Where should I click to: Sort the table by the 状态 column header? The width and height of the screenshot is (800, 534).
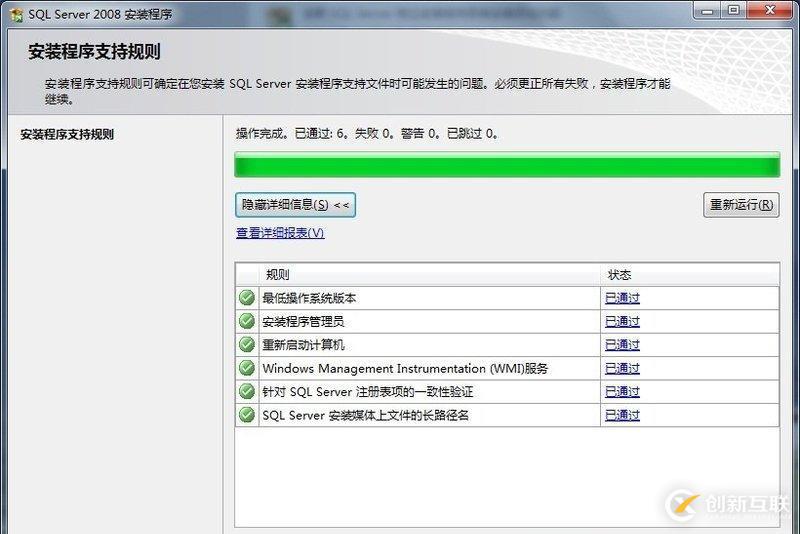click(x=688, y=274)
